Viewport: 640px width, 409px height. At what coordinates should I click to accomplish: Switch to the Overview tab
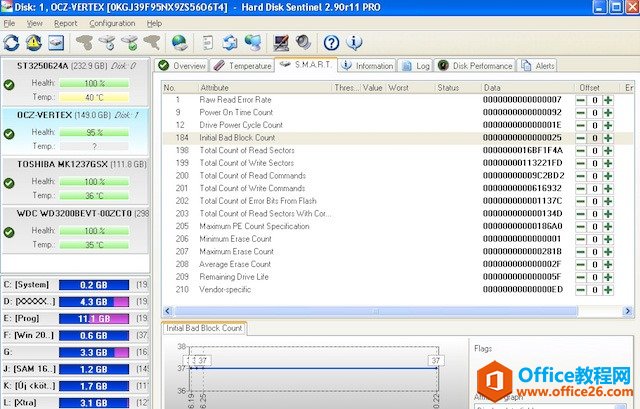click(182, 66)
